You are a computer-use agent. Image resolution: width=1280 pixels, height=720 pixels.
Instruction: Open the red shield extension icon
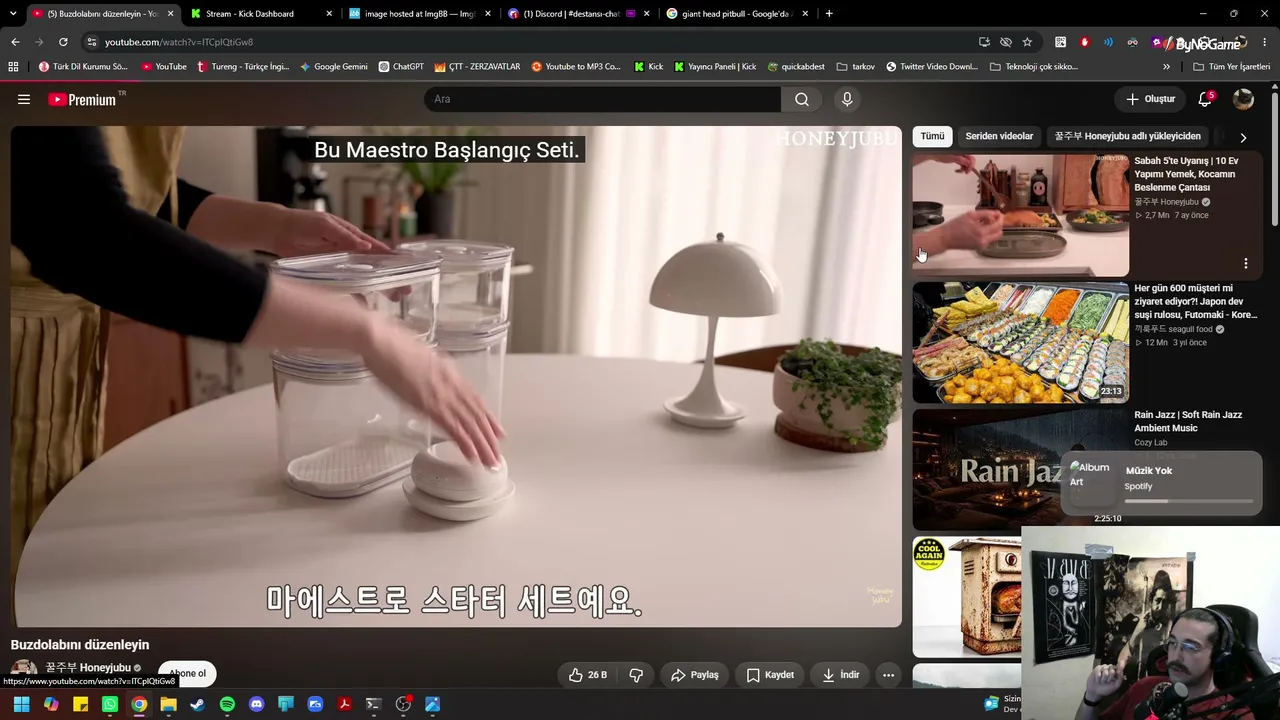click(1085, 42)
